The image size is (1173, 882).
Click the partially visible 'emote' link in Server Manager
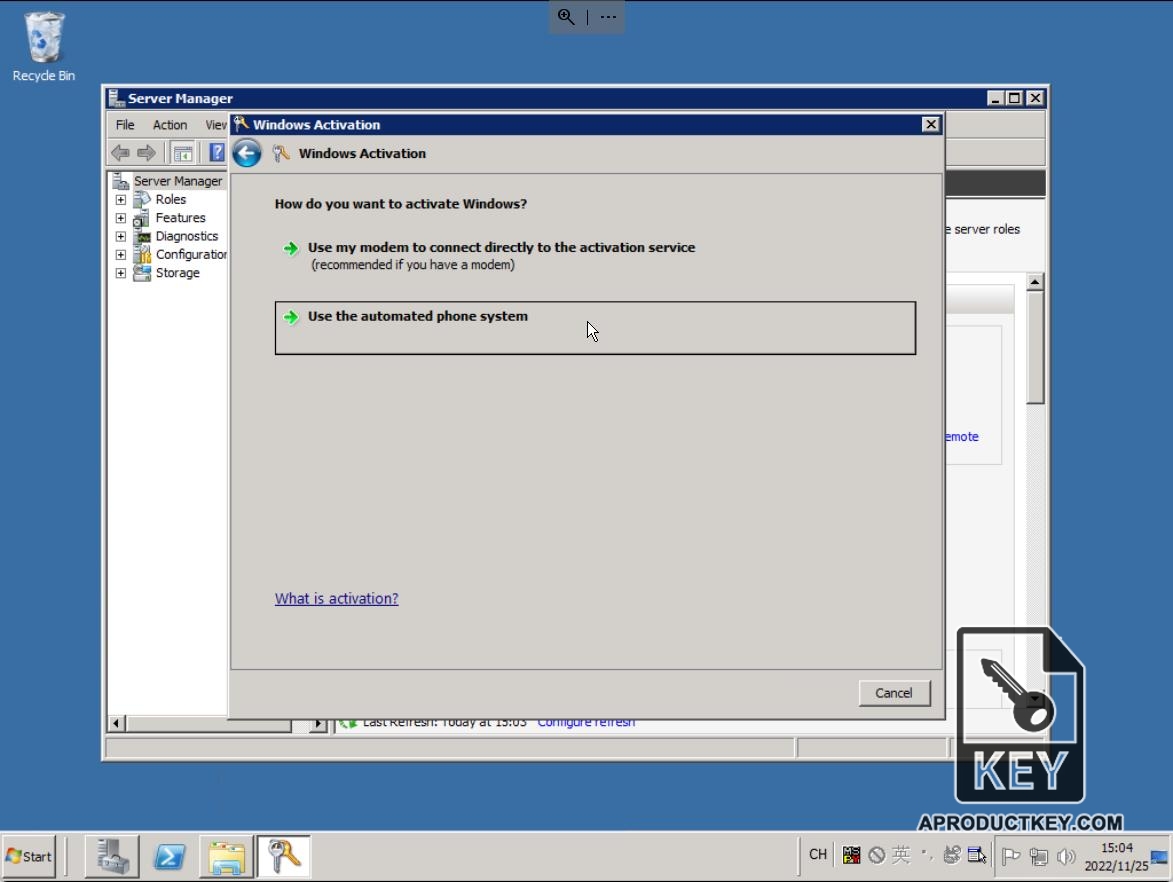coord(962,436)
